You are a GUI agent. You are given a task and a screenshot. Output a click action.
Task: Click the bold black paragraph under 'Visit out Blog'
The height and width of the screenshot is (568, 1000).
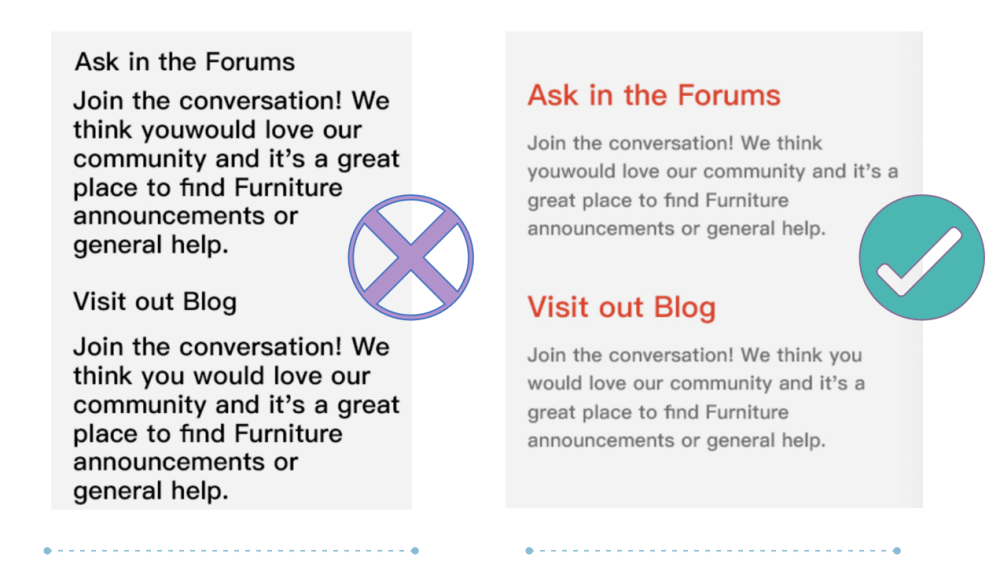point(236,419)
